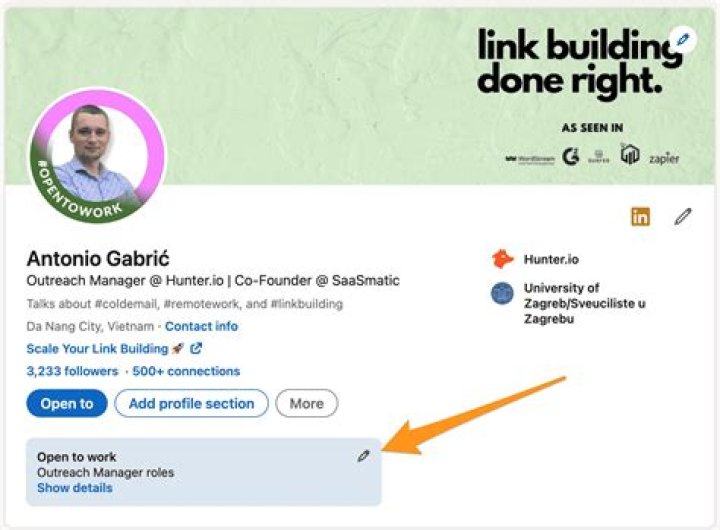
Task: View the 3,233 followers list
Action: (72, 371)
